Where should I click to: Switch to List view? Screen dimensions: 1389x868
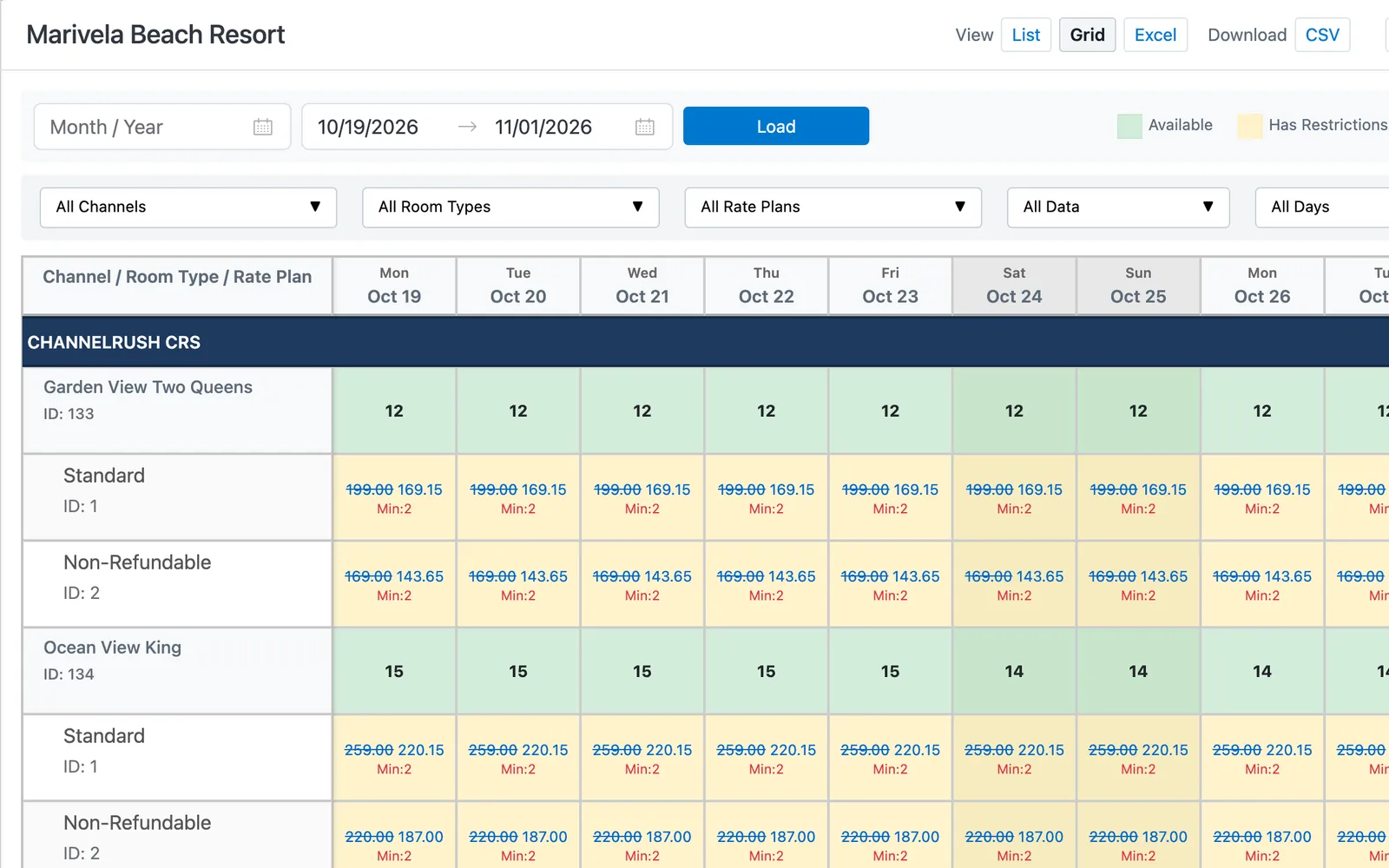point(1026,35)
